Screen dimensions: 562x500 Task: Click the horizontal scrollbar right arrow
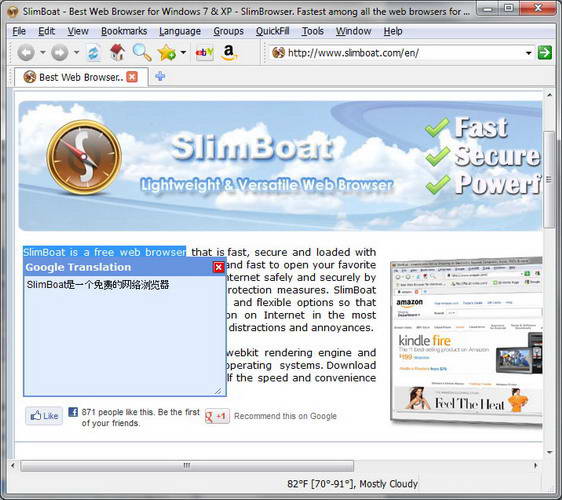pos(535,466)
